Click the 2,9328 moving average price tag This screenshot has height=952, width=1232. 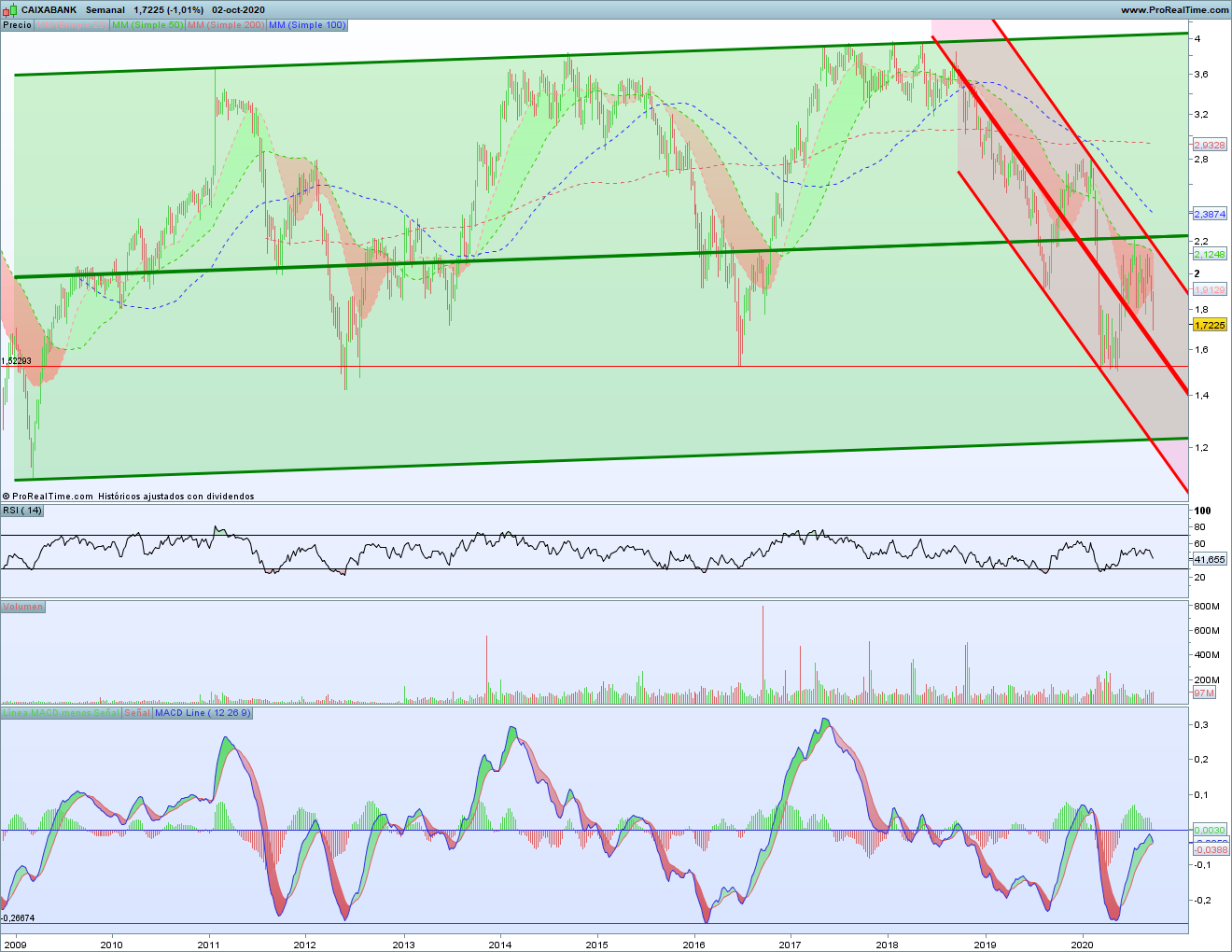tap(1210, 146)
